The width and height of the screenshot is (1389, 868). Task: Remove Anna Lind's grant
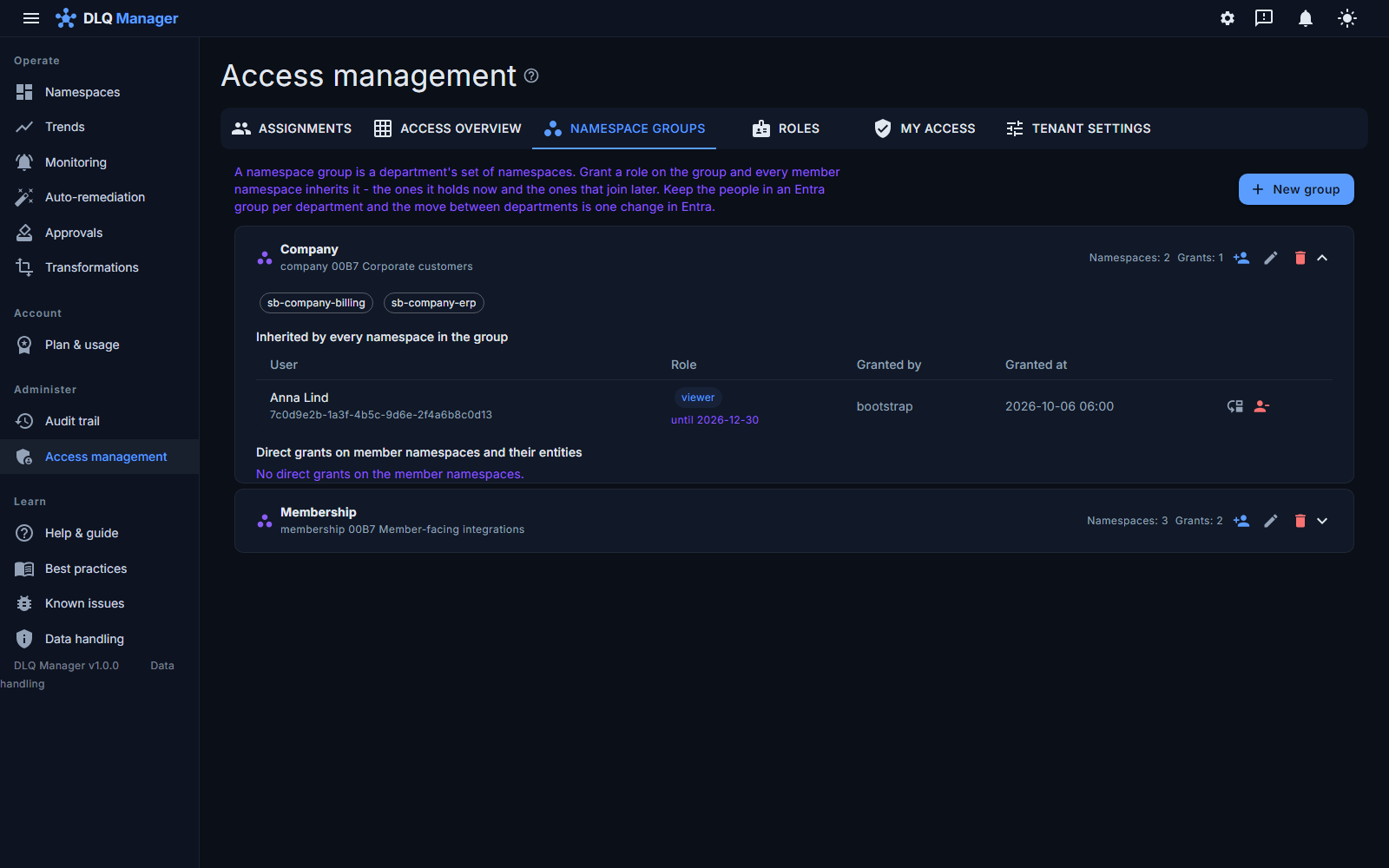(1262, 406)
